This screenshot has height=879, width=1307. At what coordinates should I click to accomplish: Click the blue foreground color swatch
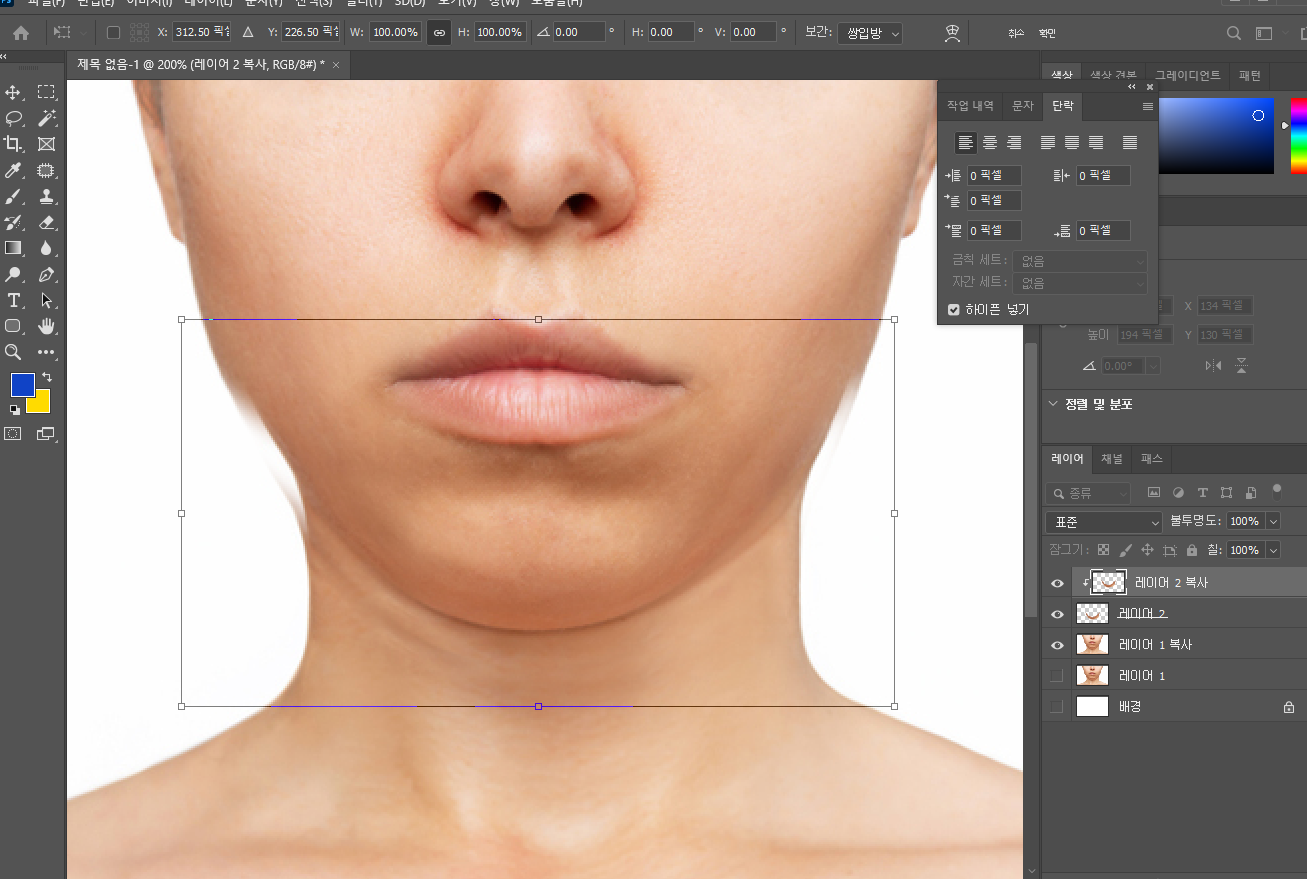click(x=21, y=383)
